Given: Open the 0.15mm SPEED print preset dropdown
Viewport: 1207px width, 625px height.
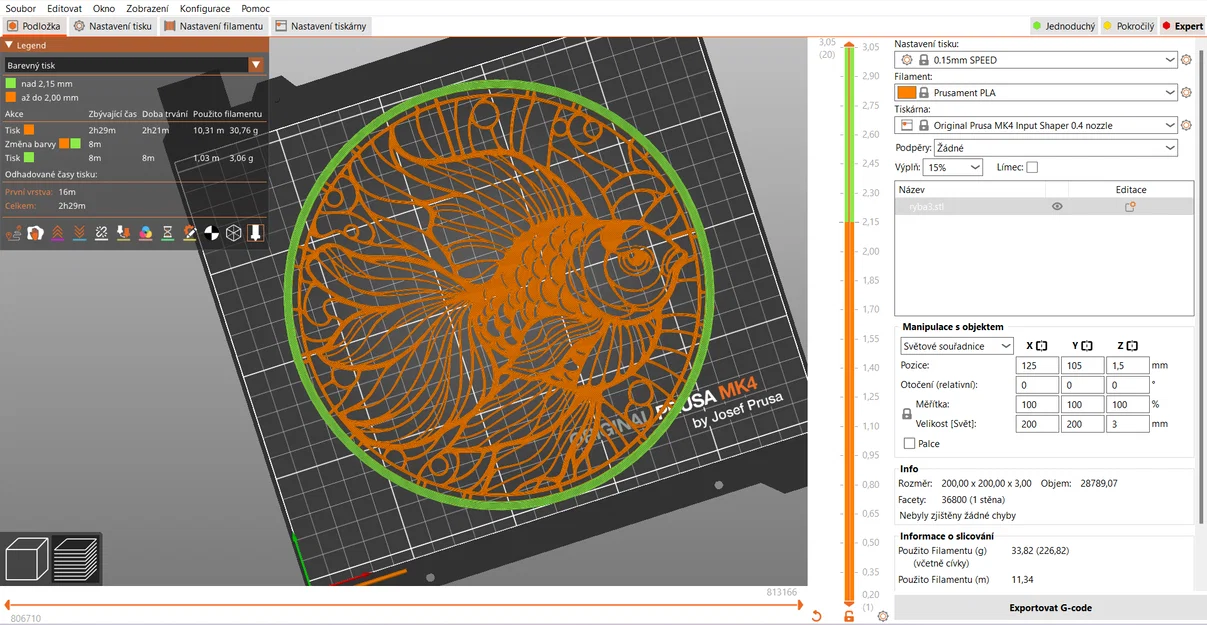Looking at the screenshot, I should click(1037, 60).
